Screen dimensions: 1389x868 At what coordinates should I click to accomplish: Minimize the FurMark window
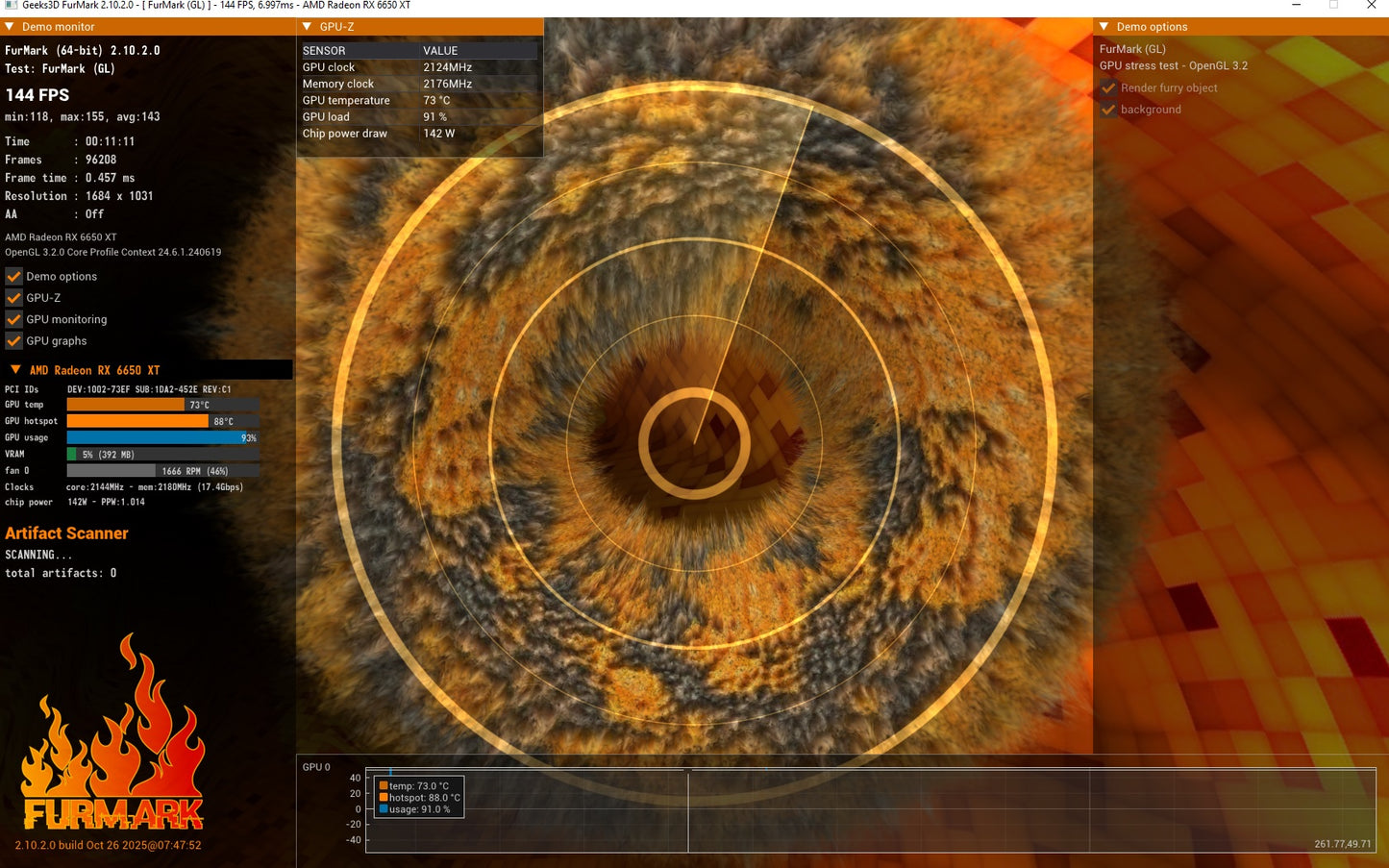click(x=1297, y=5)
